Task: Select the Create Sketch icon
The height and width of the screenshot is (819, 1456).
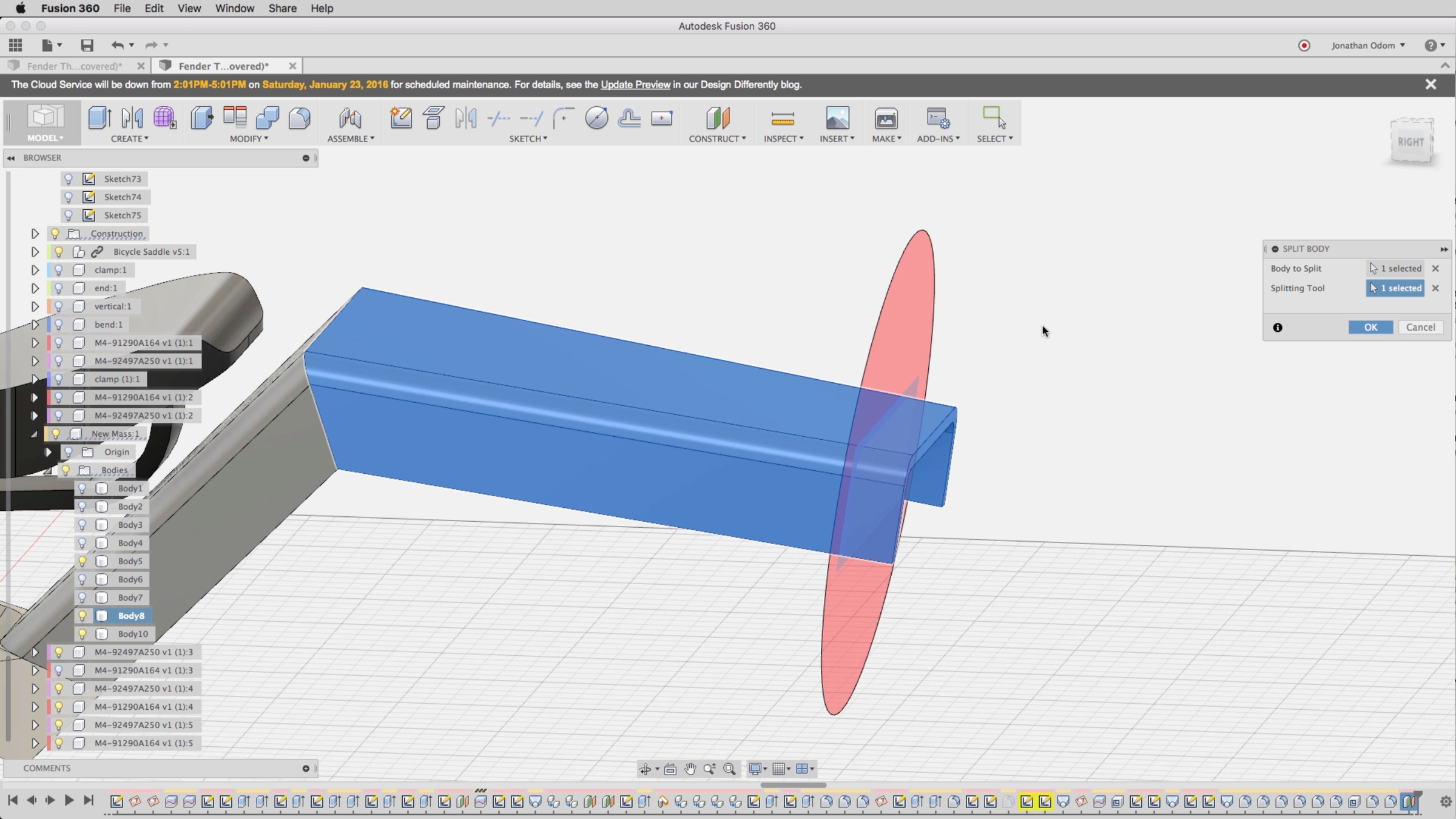Action: tap(400, 118)
